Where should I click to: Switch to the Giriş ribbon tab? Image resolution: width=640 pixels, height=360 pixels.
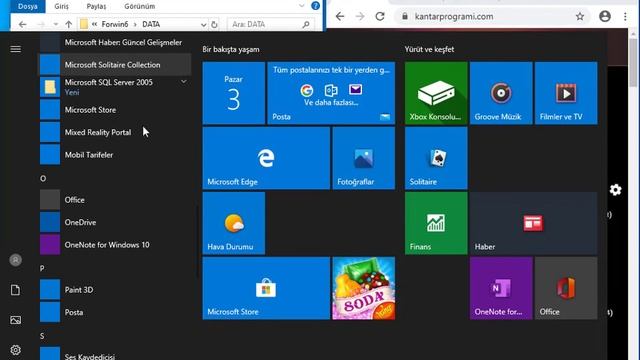point(62,6)
